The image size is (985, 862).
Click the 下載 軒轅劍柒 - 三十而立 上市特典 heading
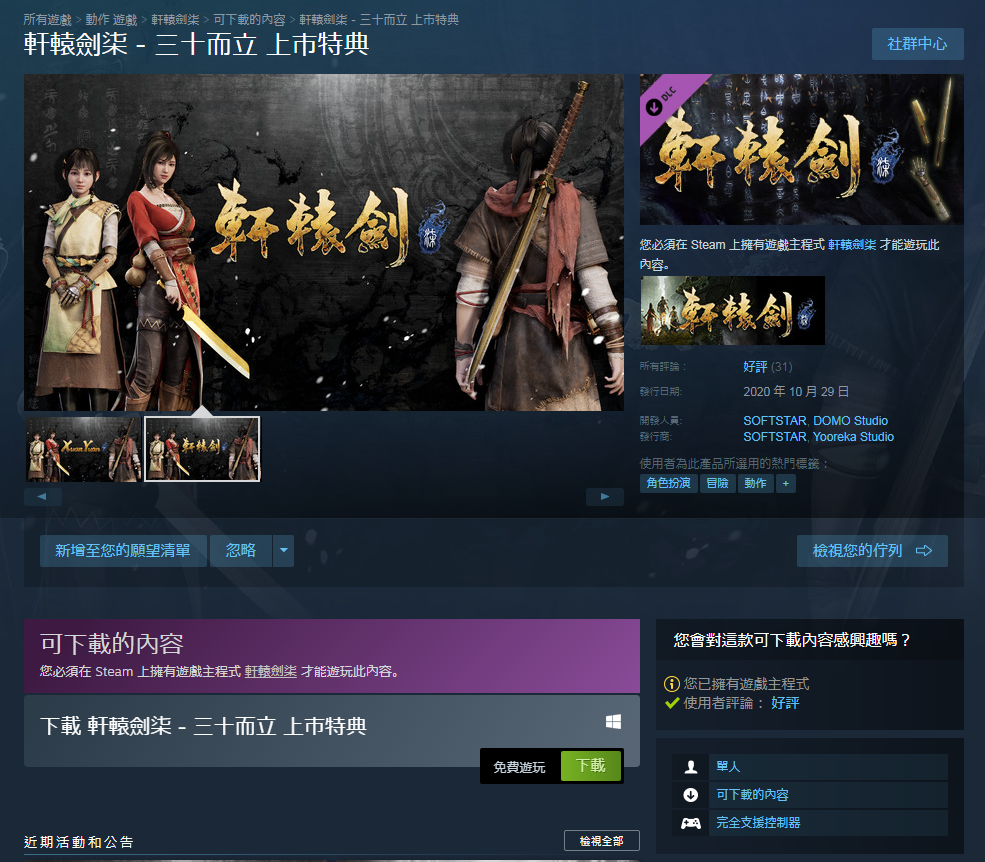tap(204, 726)
